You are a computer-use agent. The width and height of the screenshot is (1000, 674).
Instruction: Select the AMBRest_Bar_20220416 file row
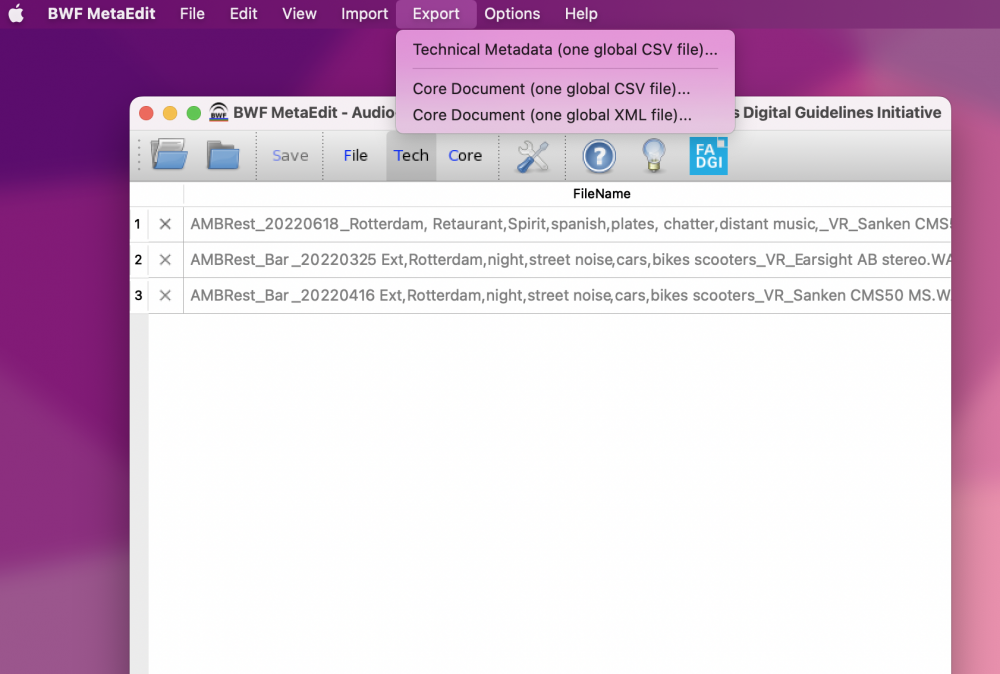click(x=568, y=295)
